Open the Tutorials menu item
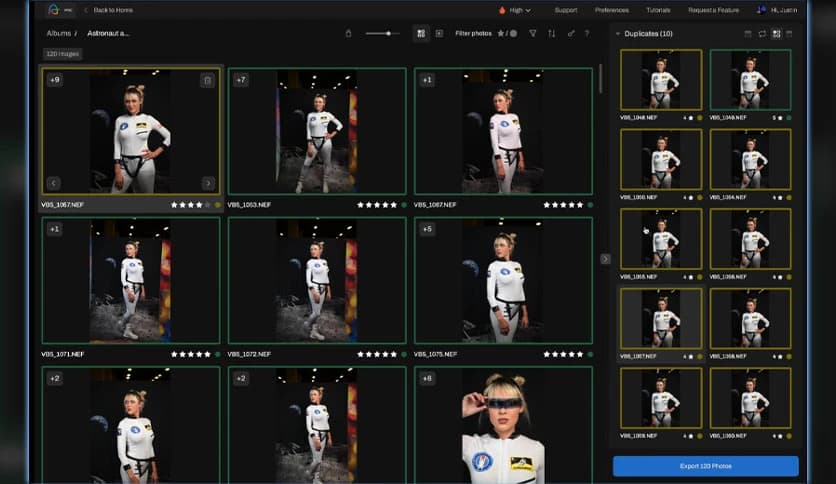 (x=658, y=10)
